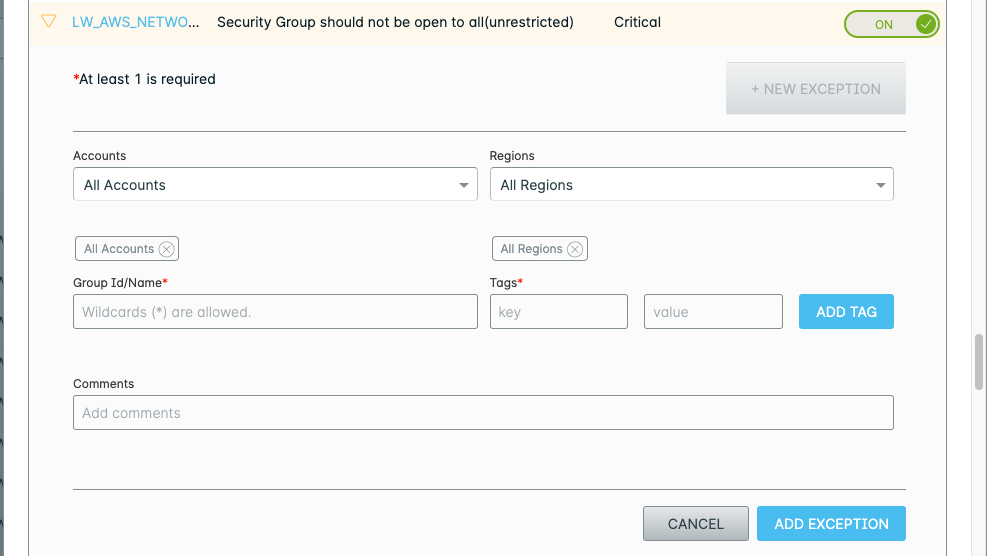
Task: Click the Critical severity label
Action: point(637,22)
